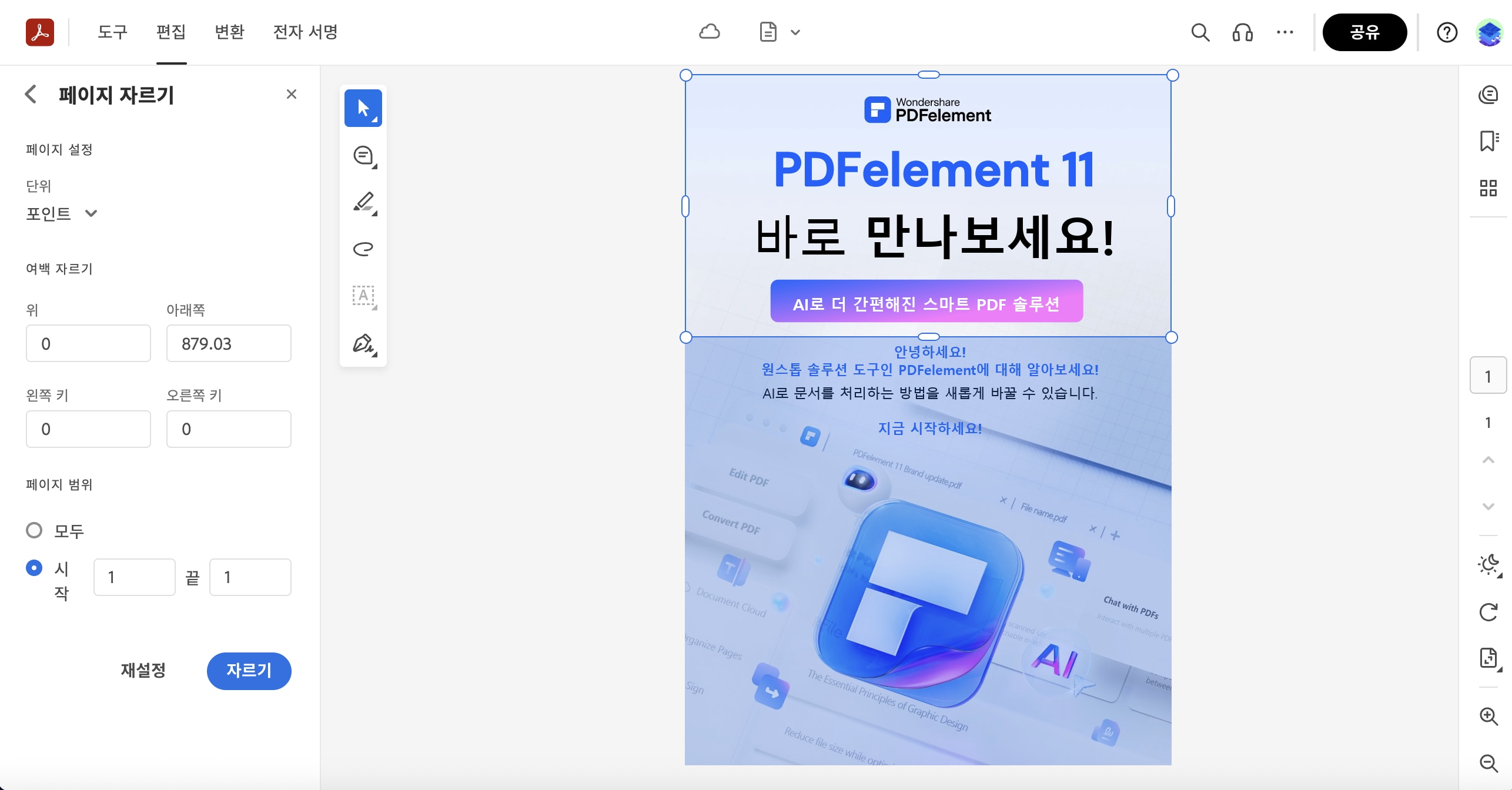
Task: Select the highlighter editing tool
Action: tap(363, 202)
